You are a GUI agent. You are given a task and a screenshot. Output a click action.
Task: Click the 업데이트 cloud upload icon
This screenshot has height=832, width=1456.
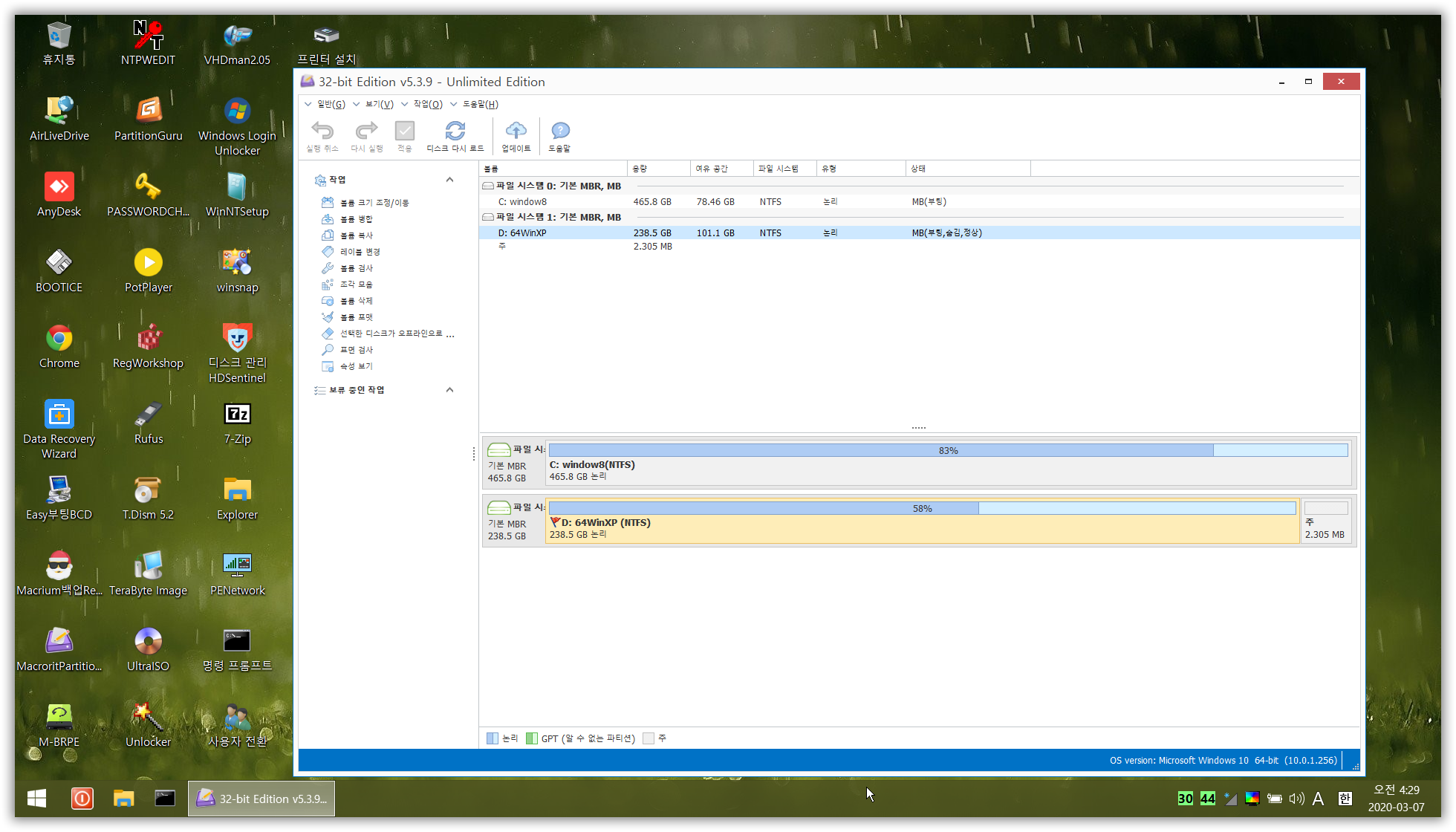coord(516,131)
